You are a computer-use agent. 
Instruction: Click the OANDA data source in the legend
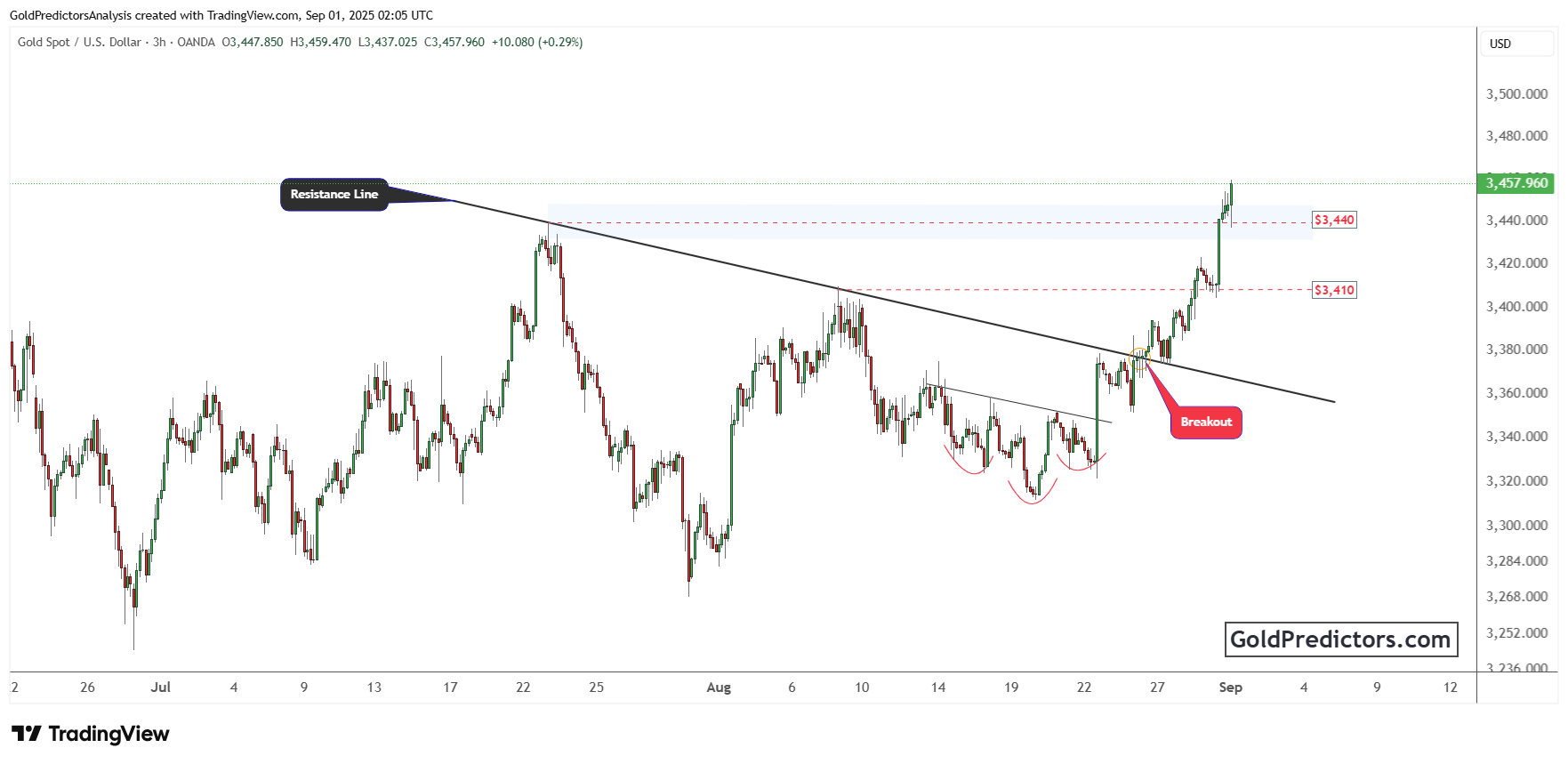click(196, 42)
